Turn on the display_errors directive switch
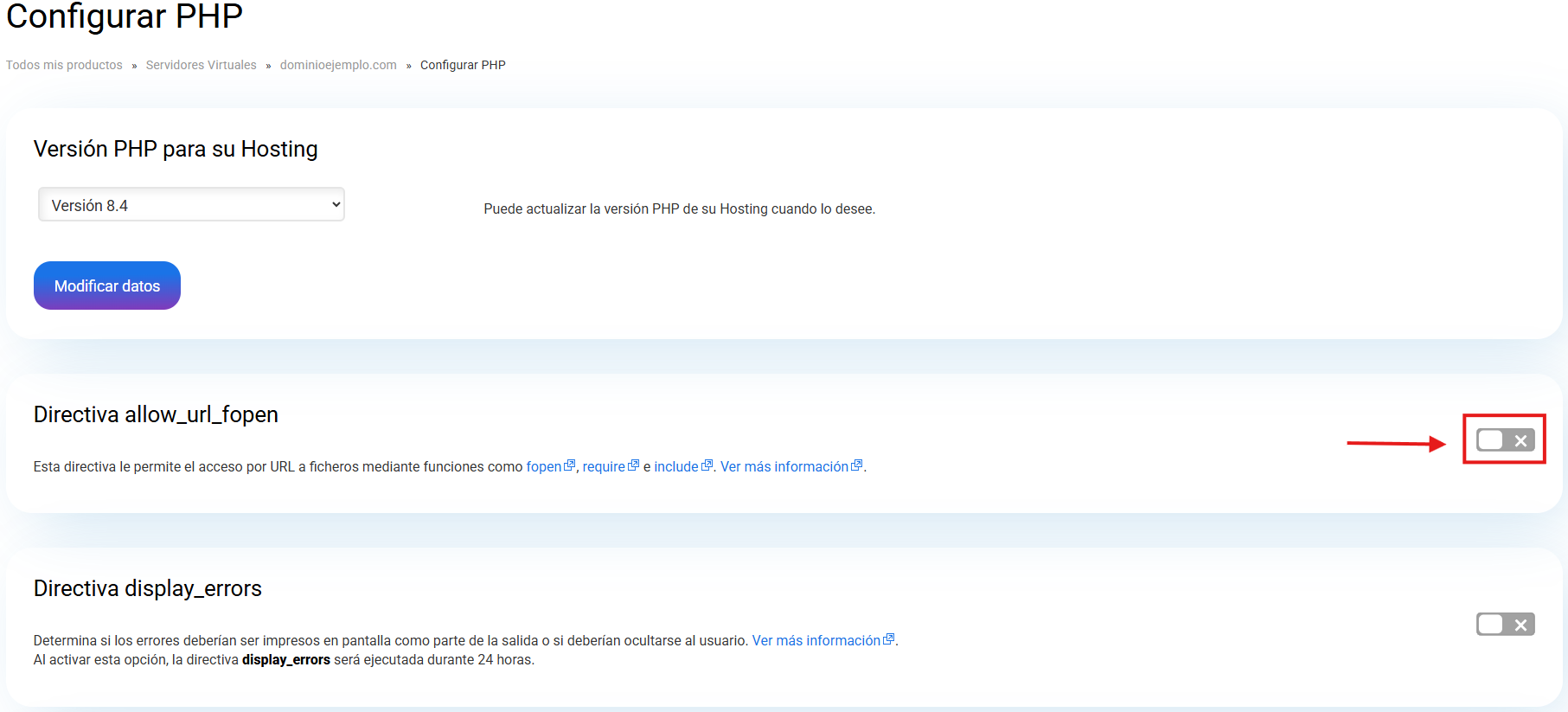Screen dimensions: 1568x712 [1505, 625]
